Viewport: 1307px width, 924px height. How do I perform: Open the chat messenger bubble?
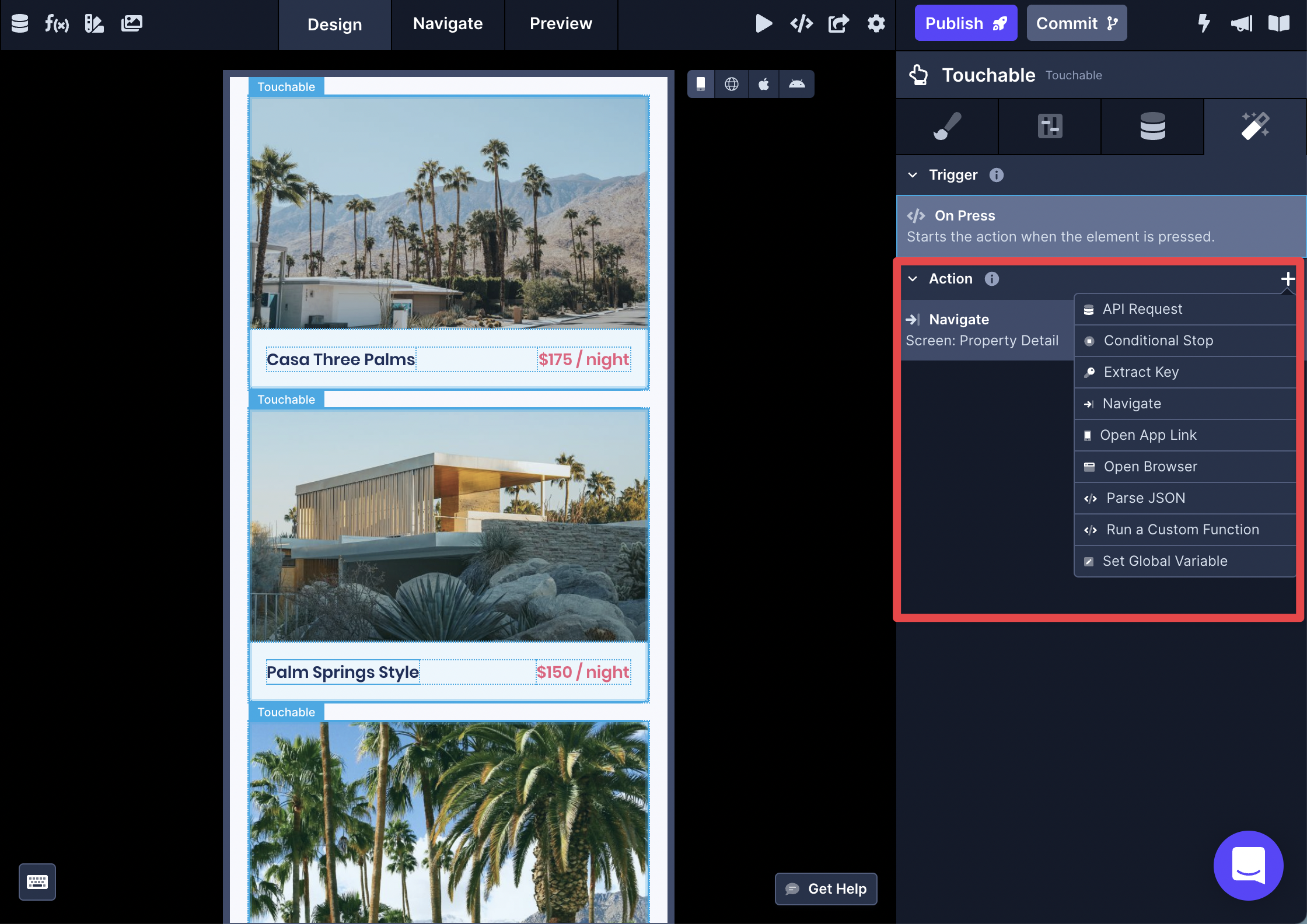tap(1248, 865)
